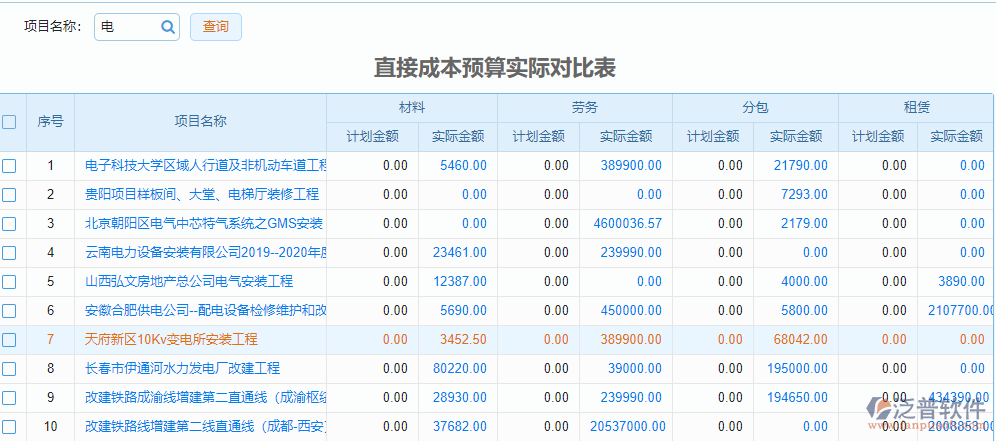Click the 项目名称 column header
This screenshot has height=441, width=996.
click(200, 122)
